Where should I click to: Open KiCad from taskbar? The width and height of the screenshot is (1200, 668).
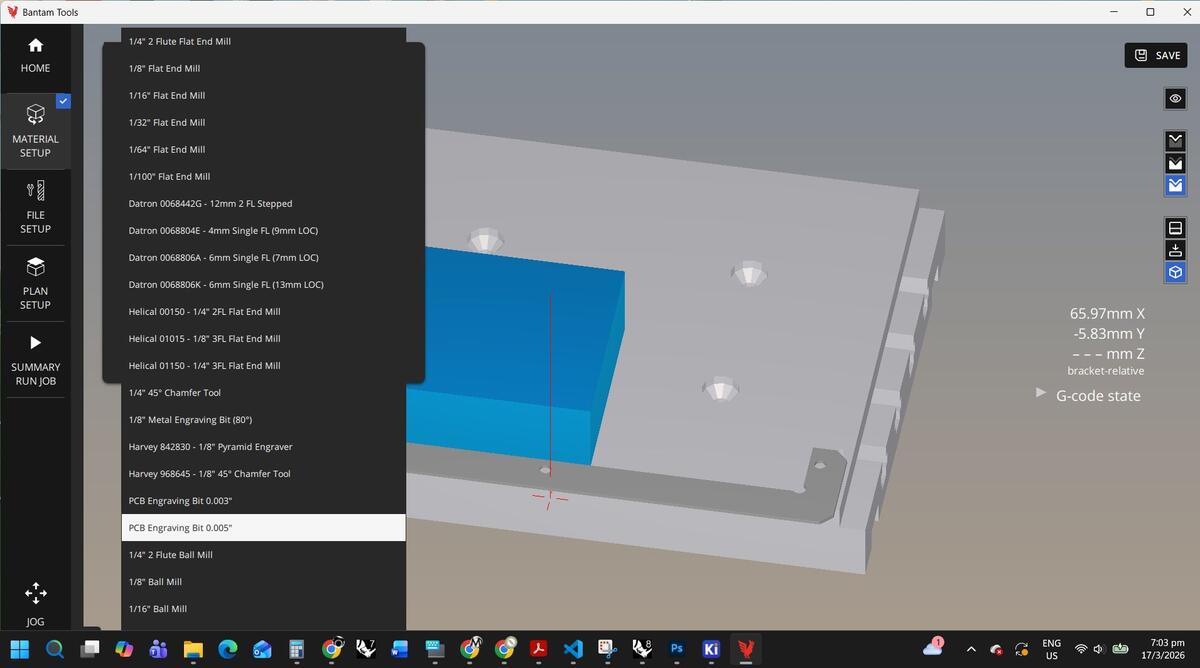pyautogui.click(x=712, y=649)
